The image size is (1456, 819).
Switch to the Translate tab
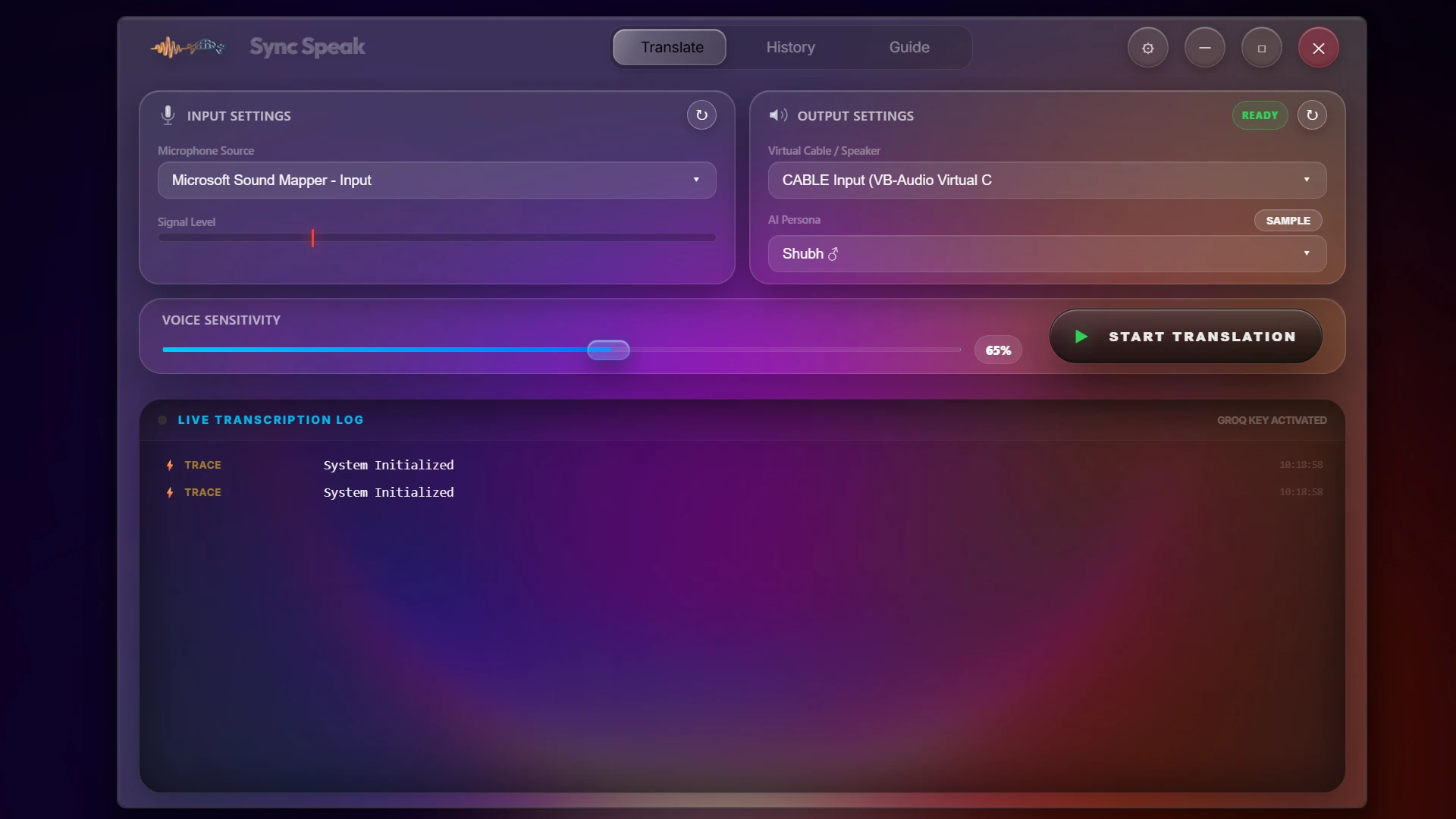click(x=670, y=47)
